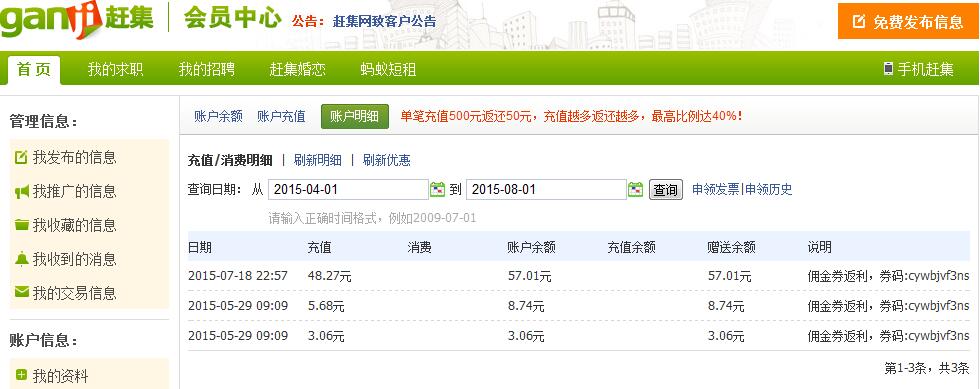Screen dimensions: 980x389
Task: Click the description in the 48.27元 row
Action: pyautogui.click(x=888, y=276)
